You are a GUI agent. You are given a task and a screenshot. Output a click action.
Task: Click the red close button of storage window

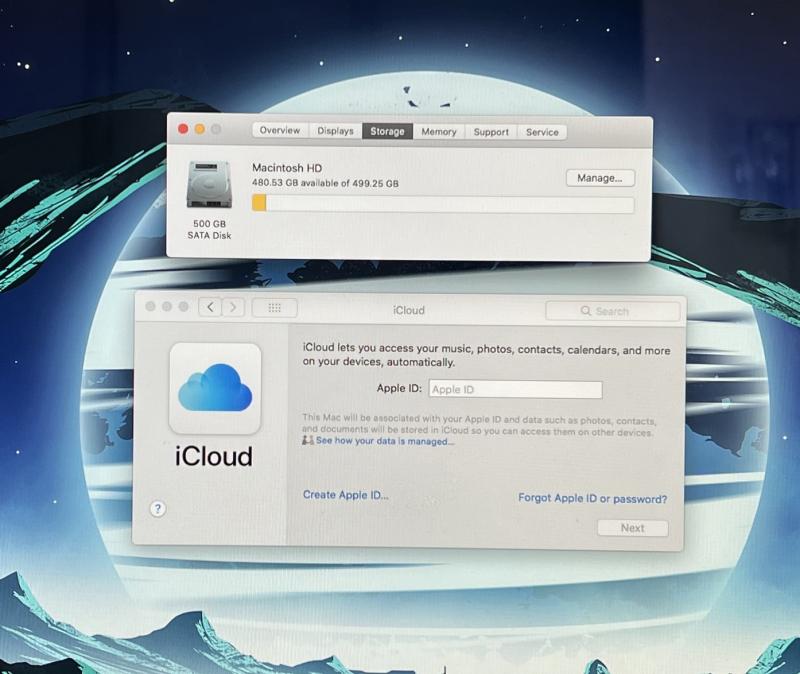[x=183, y=129]
